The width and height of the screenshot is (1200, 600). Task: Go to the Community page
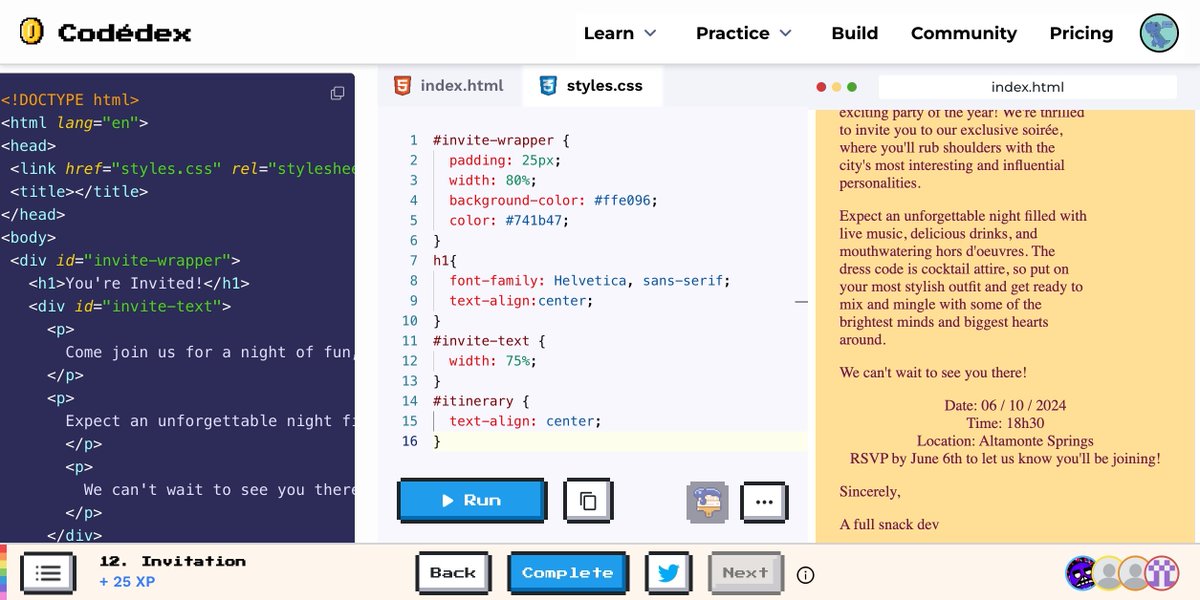[x=964, y=33]
